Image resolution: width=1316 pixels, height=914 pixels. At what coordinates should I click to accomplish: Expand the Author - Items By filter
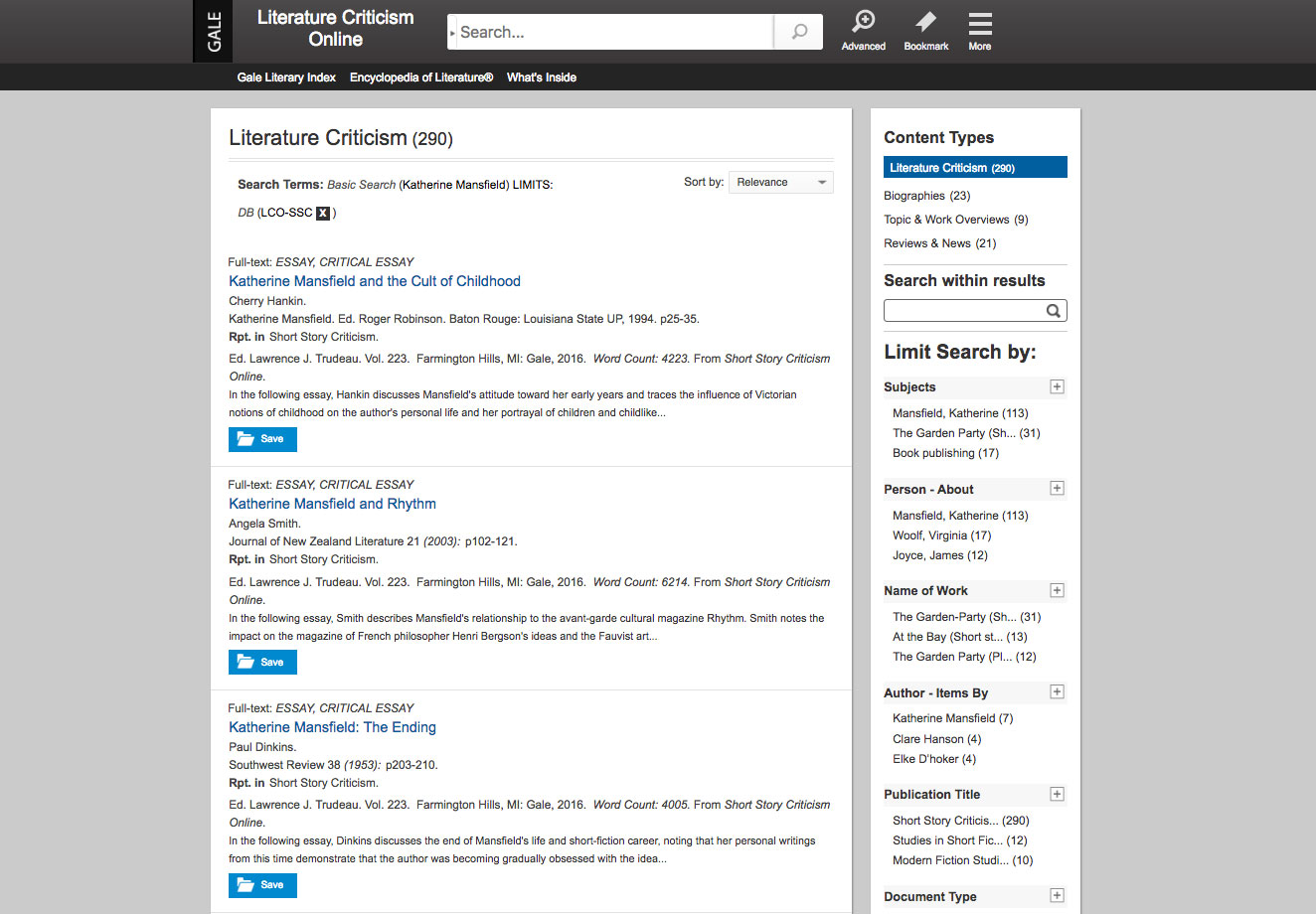coord(1057,691)
